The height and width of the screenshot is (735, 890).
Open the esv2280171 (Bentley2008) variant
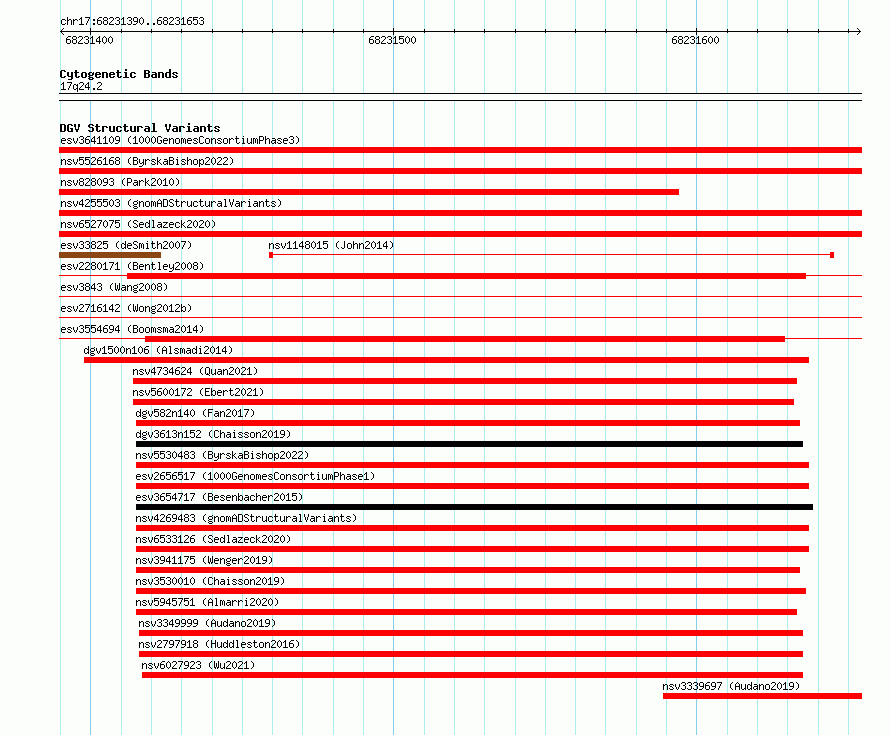coord(132,266)
